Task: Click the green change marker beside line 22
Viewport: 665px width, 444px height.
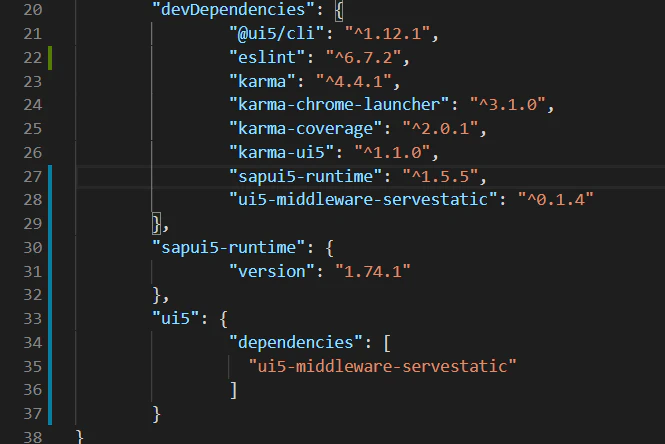Action: (x=50, y=58)
